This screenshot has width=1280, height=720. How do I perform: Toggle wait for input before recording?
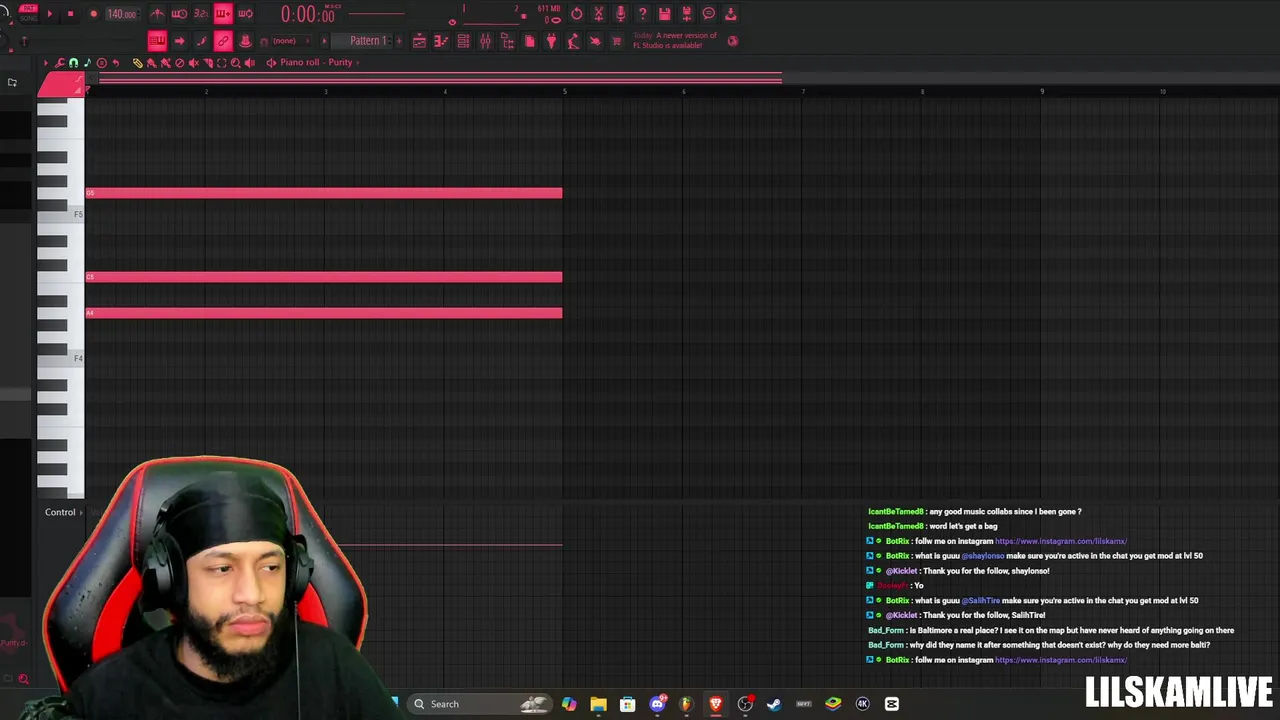(179, 14)
